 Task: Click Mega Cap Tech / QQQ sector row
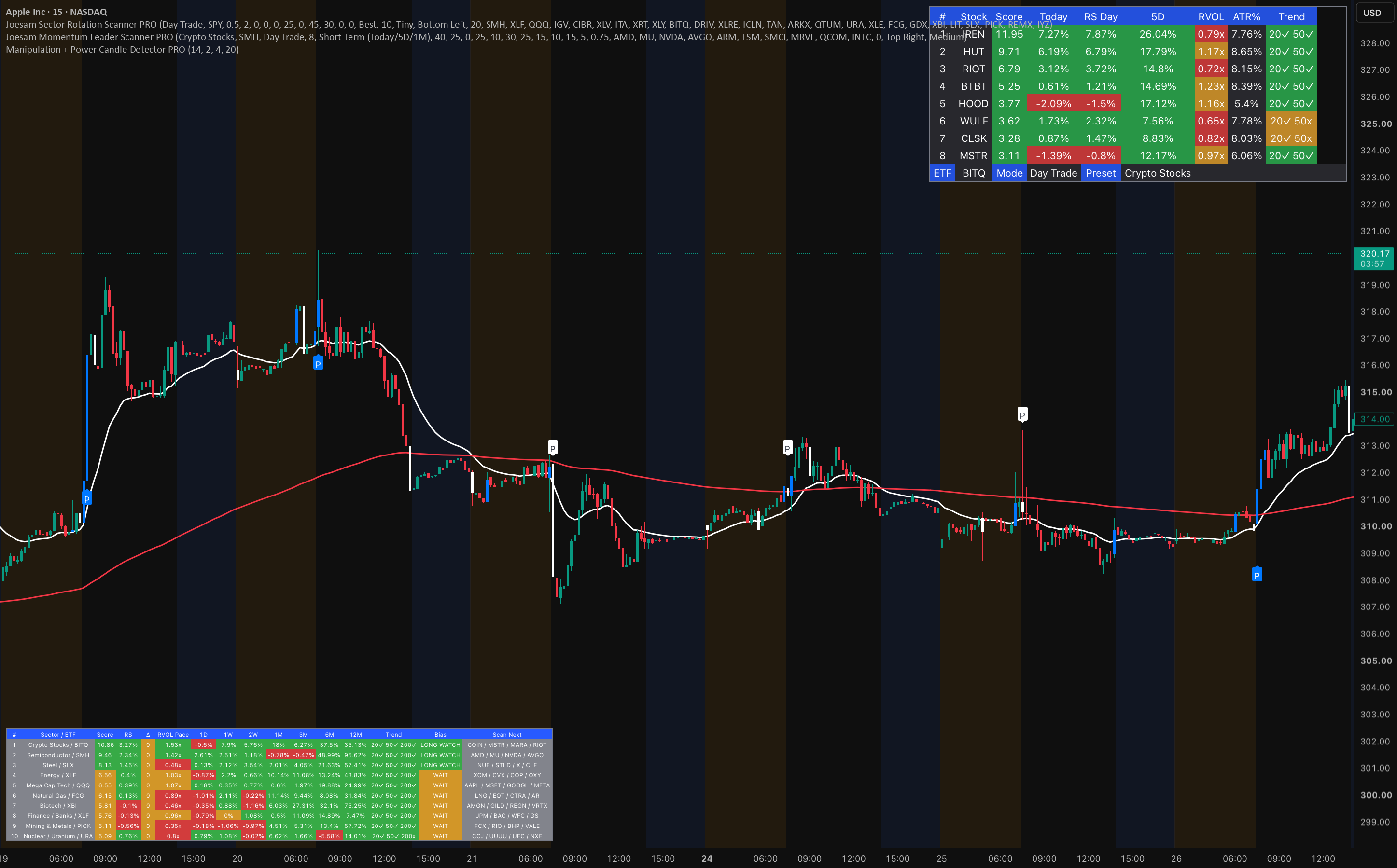pos(279,785)
